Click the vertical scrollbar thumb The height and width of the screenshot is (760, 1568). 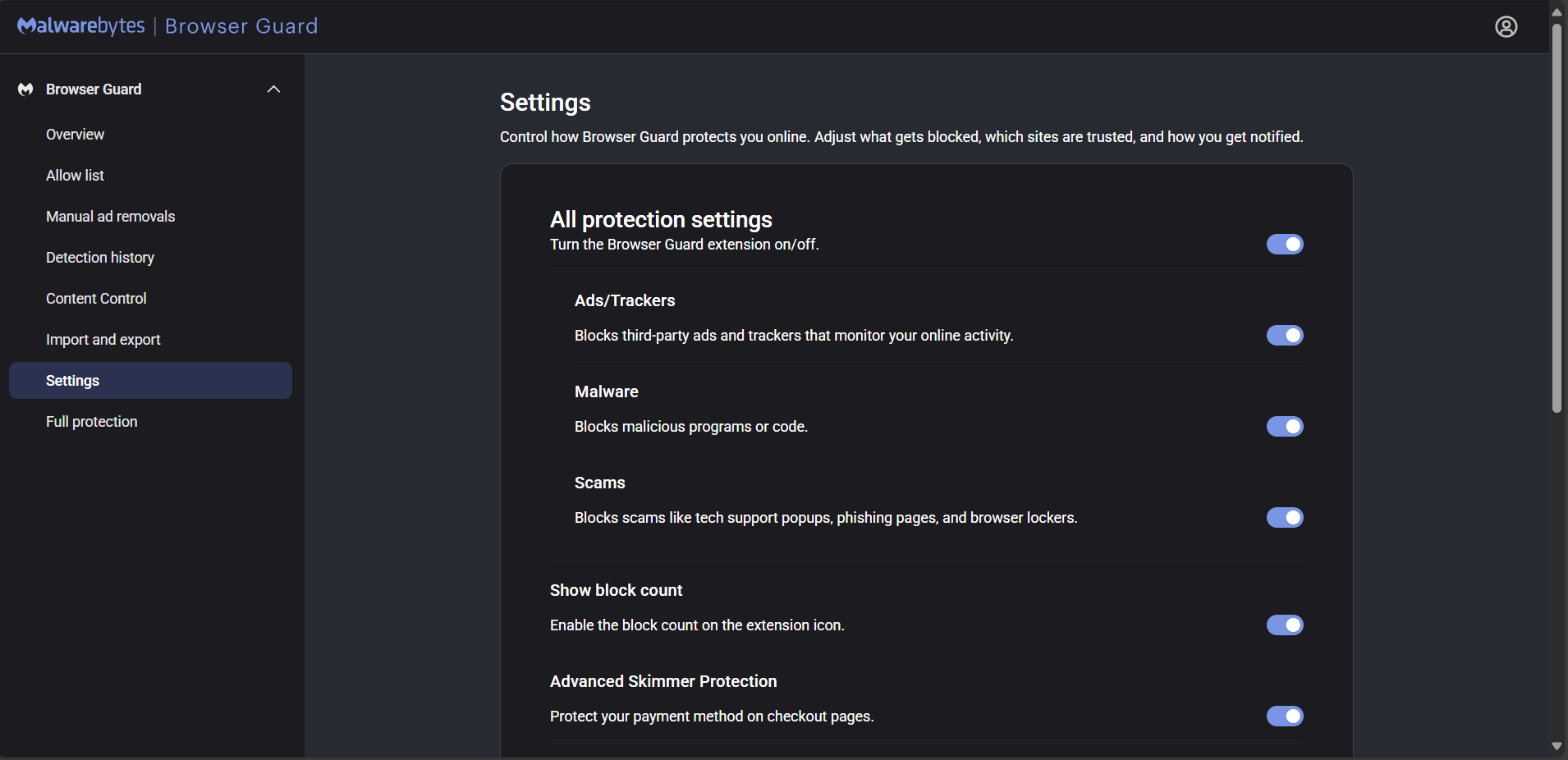(x=1557, y=217)
